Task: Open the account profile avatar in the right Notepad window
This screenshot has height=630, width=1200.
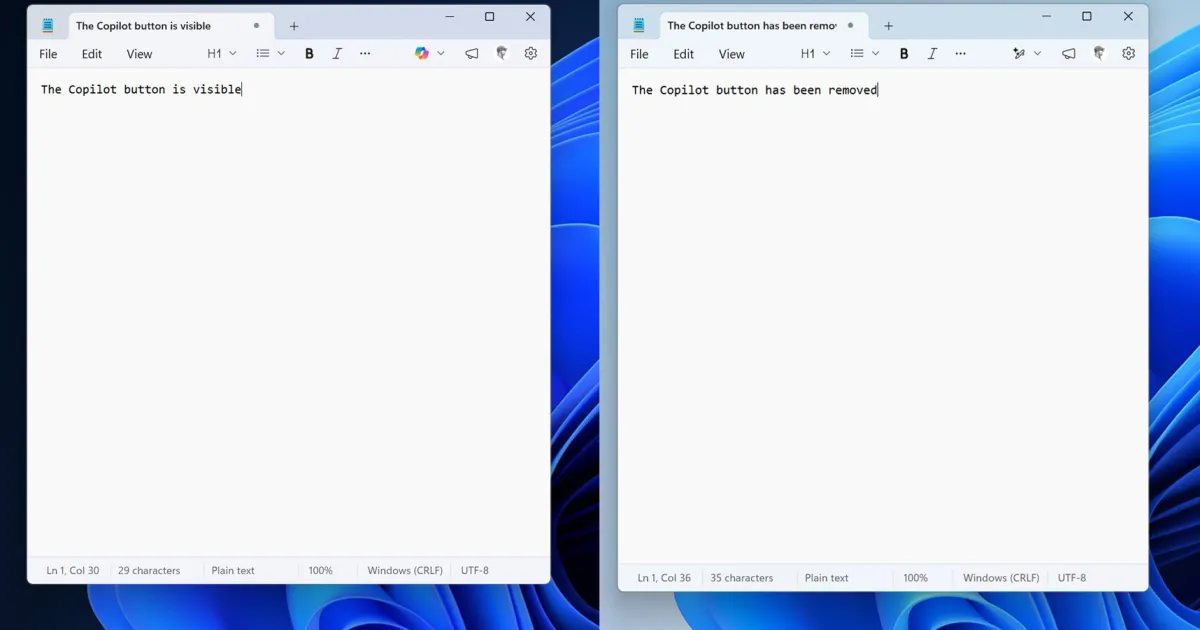Action: point(1099,54)
